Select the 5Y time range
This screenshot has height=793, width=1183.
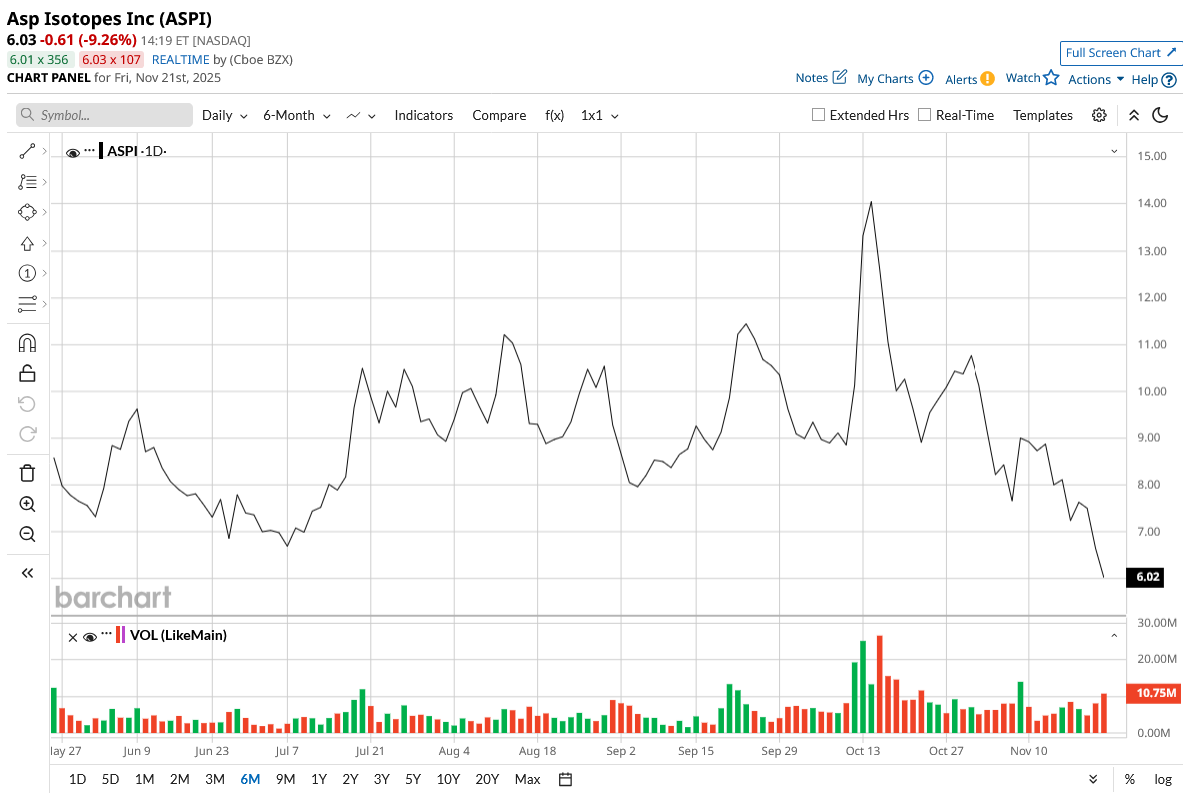pyautogui.click(x=413, y=779)
